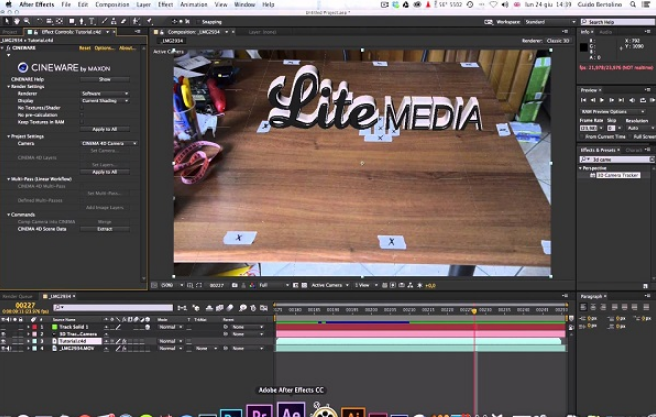Image resolution: width=656 pixels, height=417 pixels.
Task: Click the graph editor icon in timeline
Action: 264,308
